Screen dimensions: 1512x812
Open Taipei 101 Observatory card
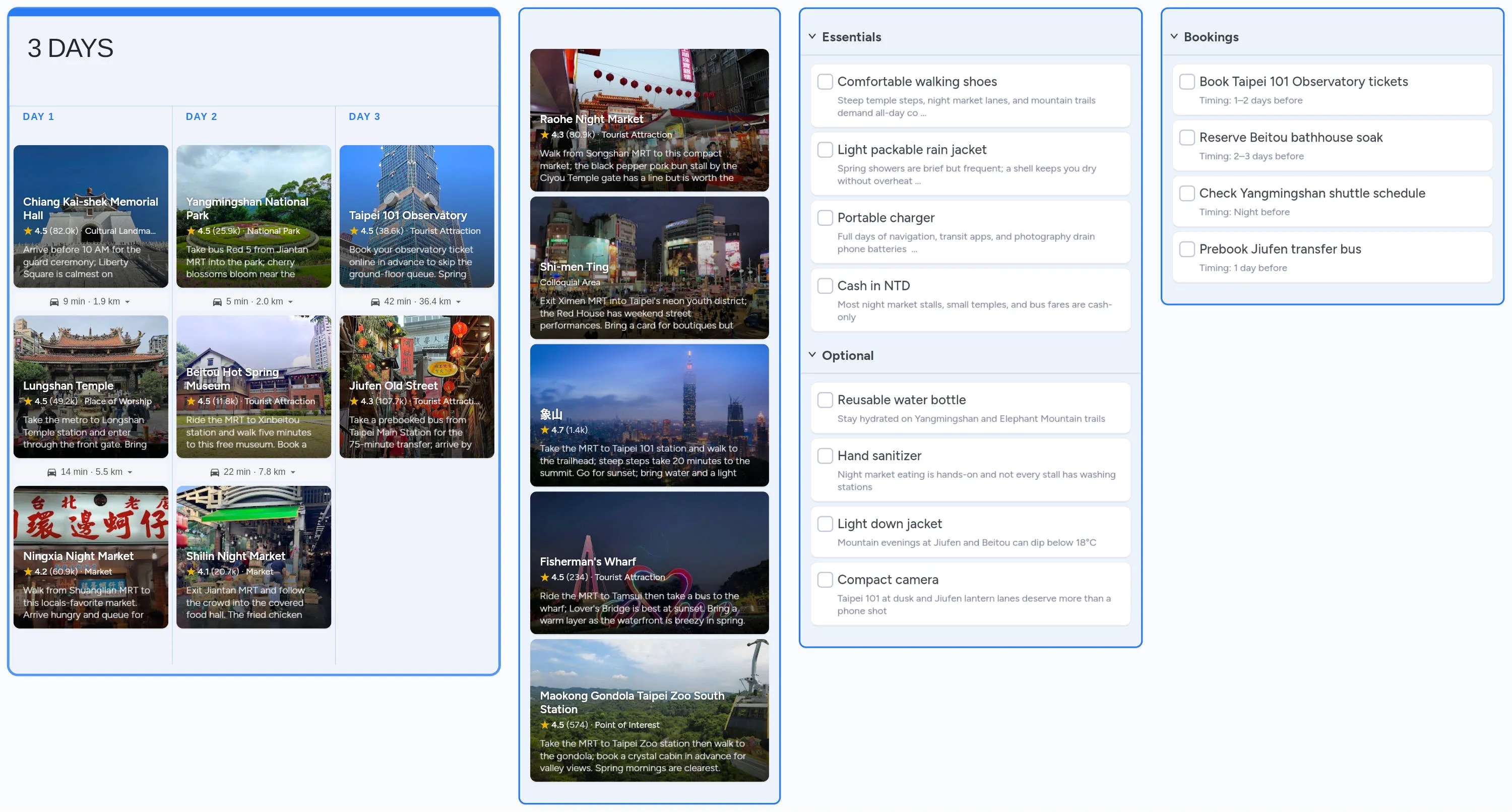click(417, 216)
